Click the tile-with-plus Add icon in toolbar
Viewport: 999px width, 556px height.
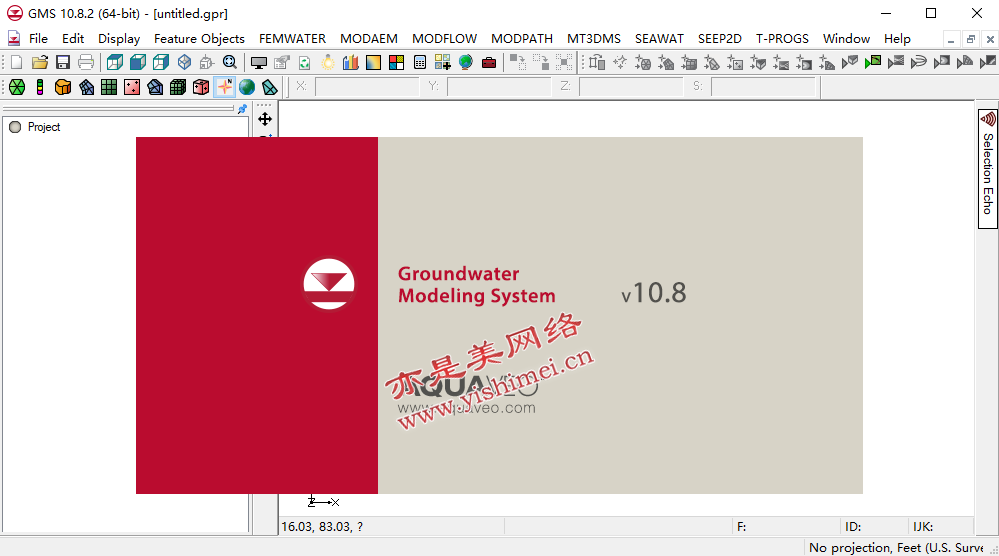click(x=442, y=62)
